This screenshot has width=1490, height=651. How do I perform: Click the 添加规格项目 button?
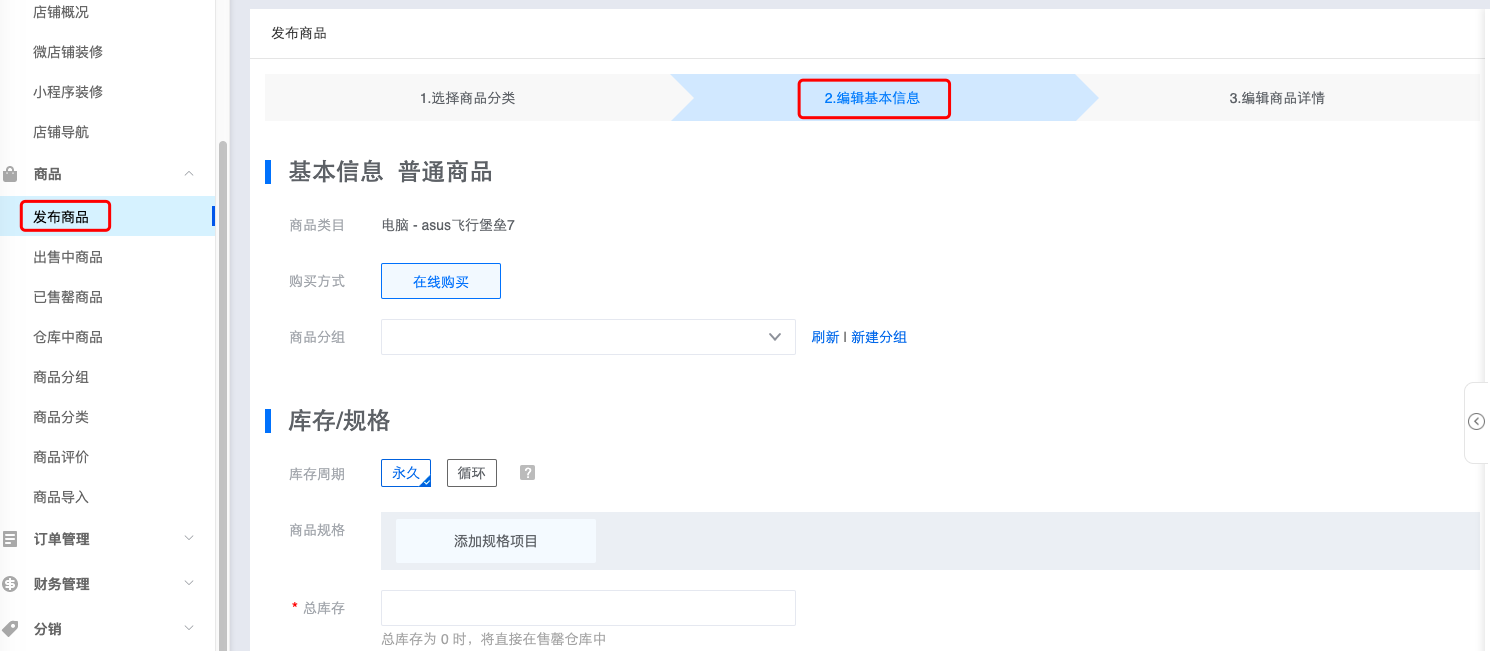(496, 541)
